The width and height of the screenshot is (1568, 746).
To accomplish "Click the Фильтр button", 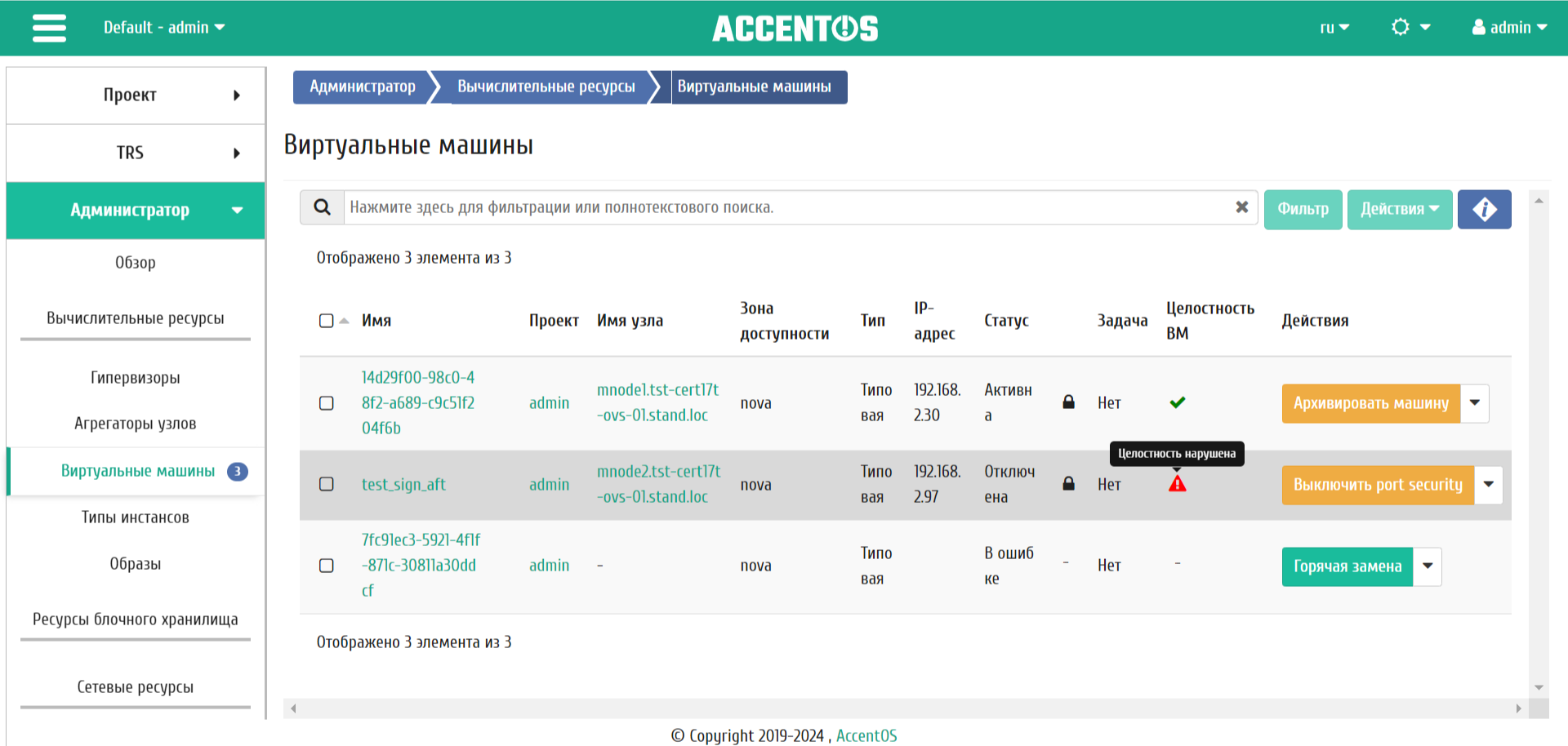I will 1303,210.
